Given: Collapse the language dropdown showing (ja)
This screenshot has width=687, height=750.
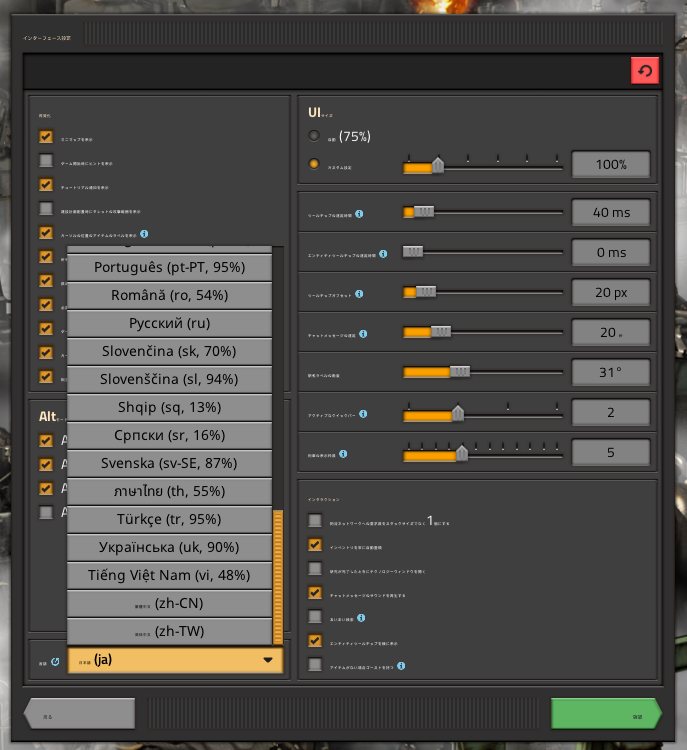Looking at the screenshot, I should 175,660.
